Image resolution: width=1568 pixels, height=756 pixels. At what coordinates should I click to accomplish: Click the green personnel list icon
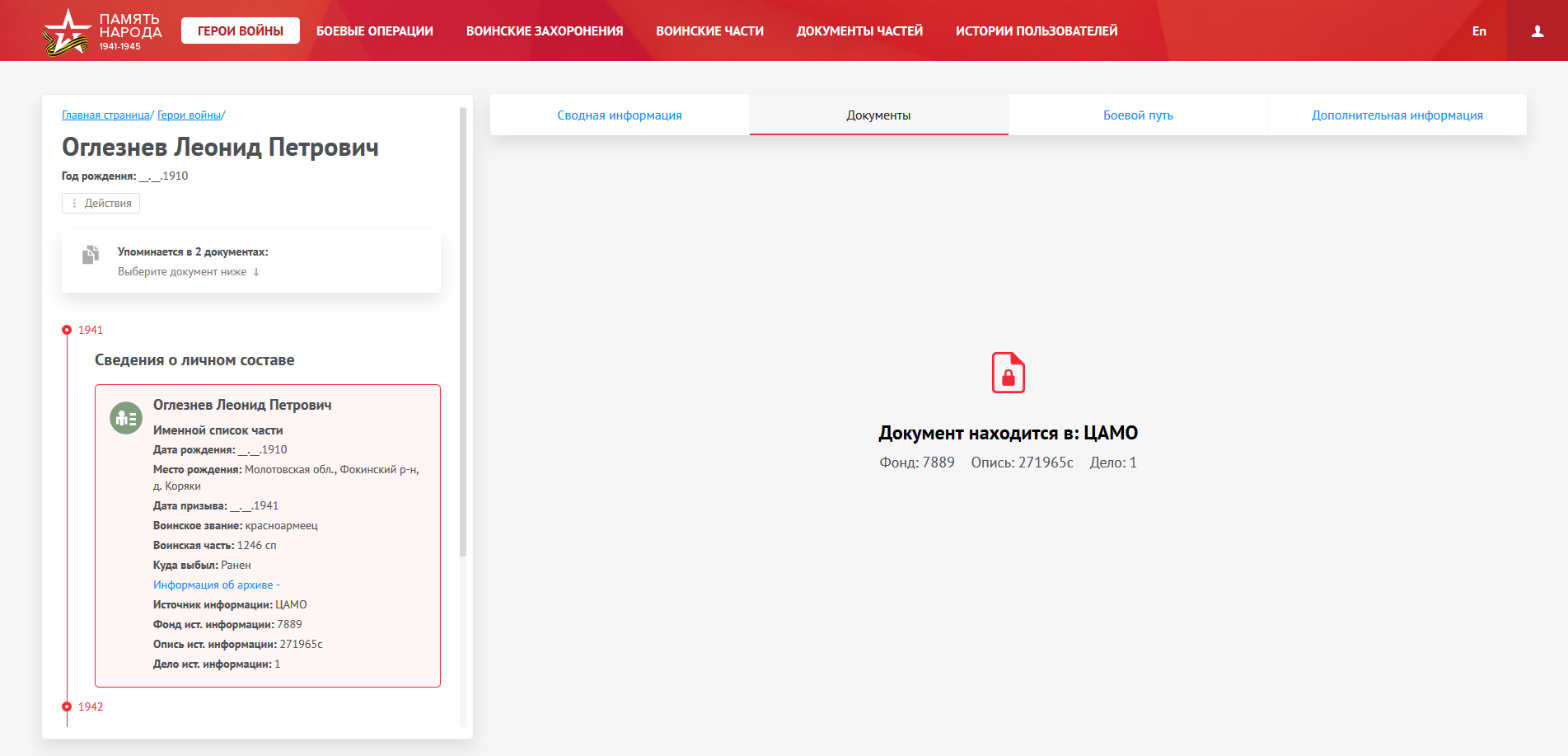[x=126, y=419]
